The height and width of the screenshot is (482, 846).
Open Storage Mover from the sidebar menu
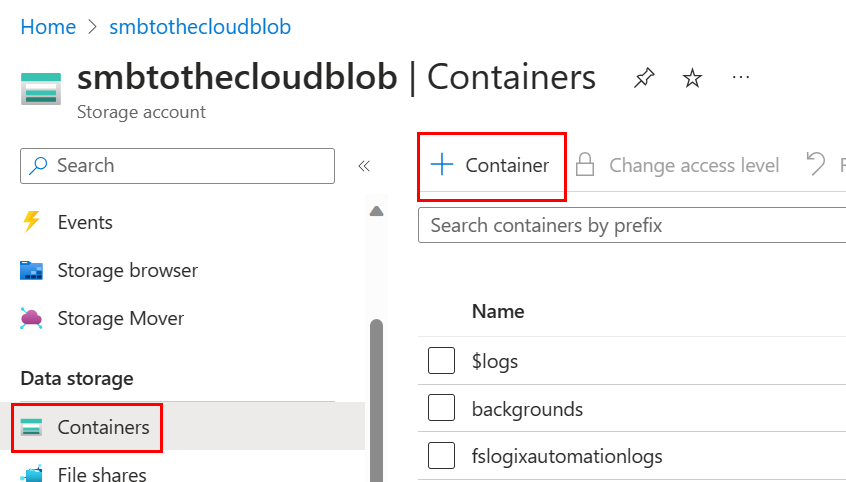pos(120,319)
